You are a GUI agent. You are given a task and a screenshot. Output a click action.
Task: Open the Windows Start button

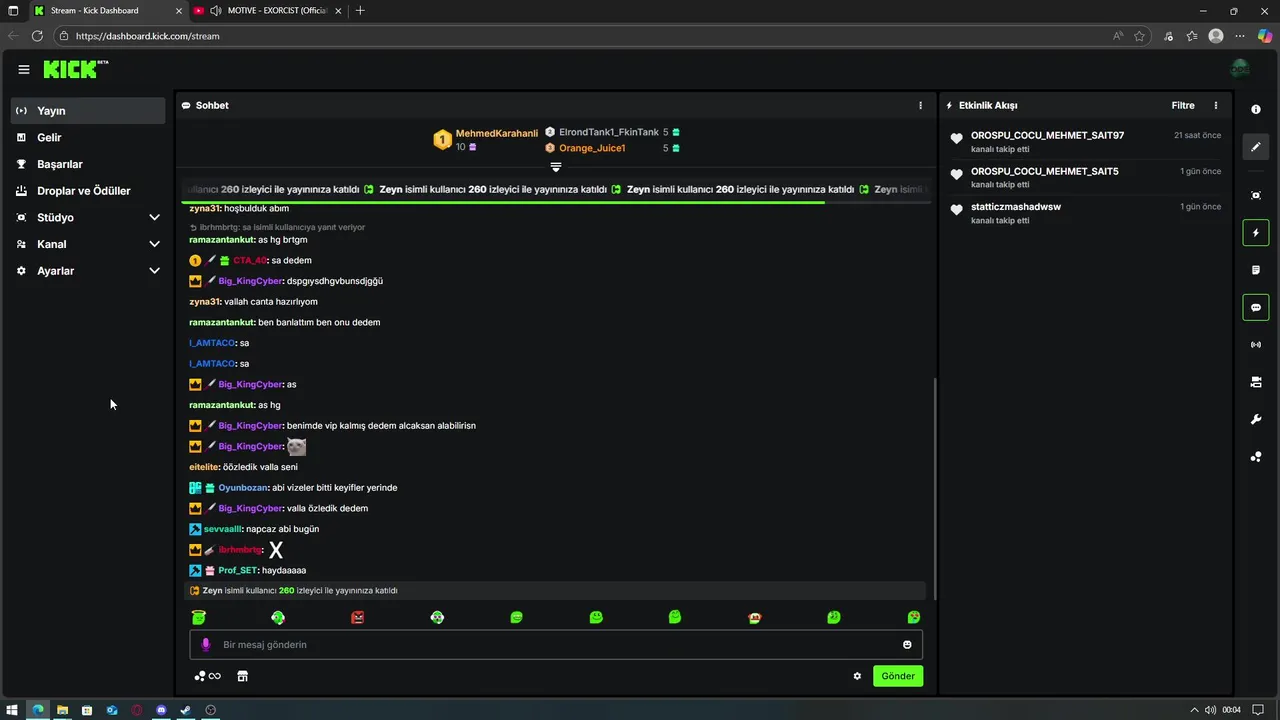[x=12, y=710]
